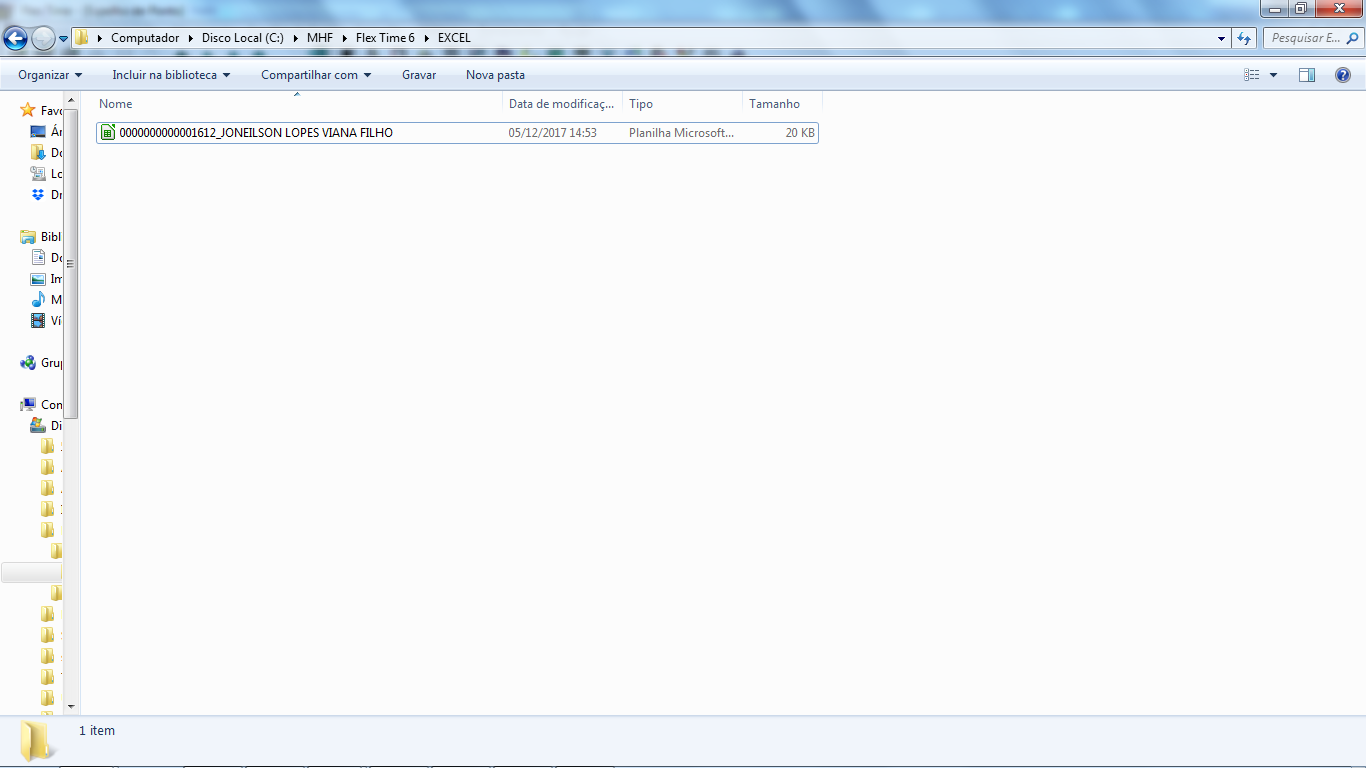Click the EXCEL breadcrumb segment
The height and width of the screenshot is (768, 1366).
pyautogui.click(x=454, y=38)
